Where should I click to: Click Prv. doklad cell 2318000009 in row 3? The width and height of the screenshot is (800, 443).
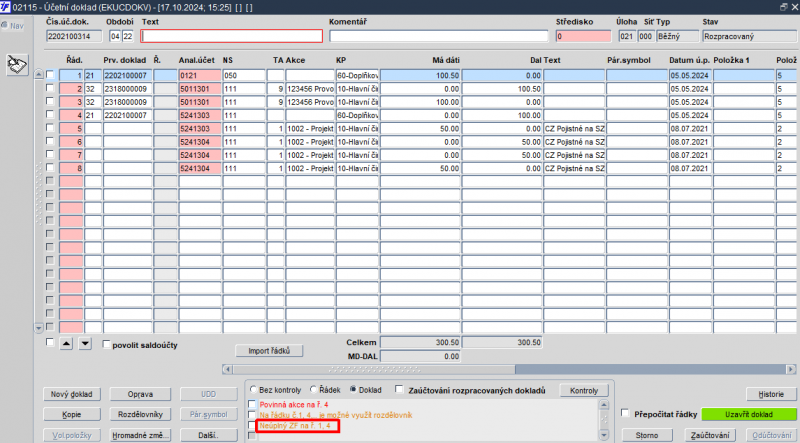pyautogui.click(x=128, y=102)
